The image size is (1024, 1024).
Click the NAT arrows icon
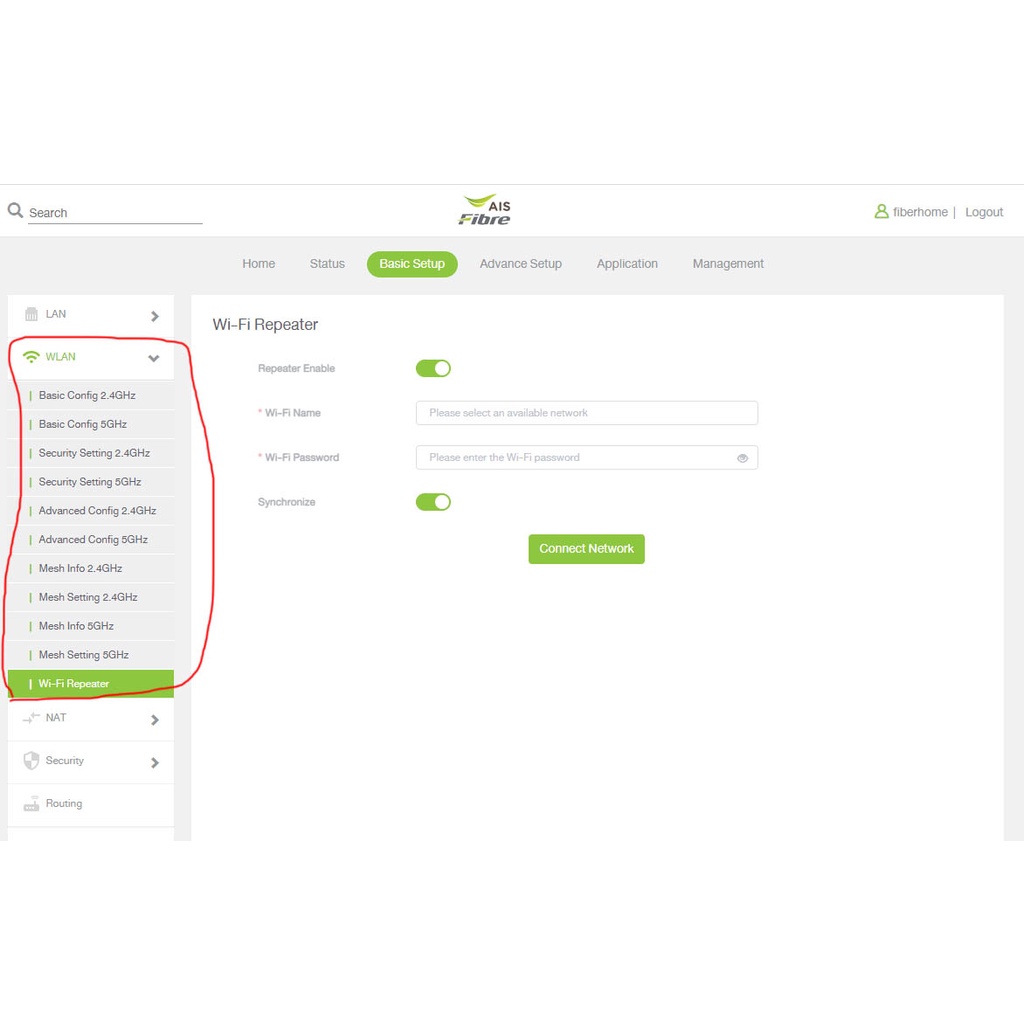31,718
